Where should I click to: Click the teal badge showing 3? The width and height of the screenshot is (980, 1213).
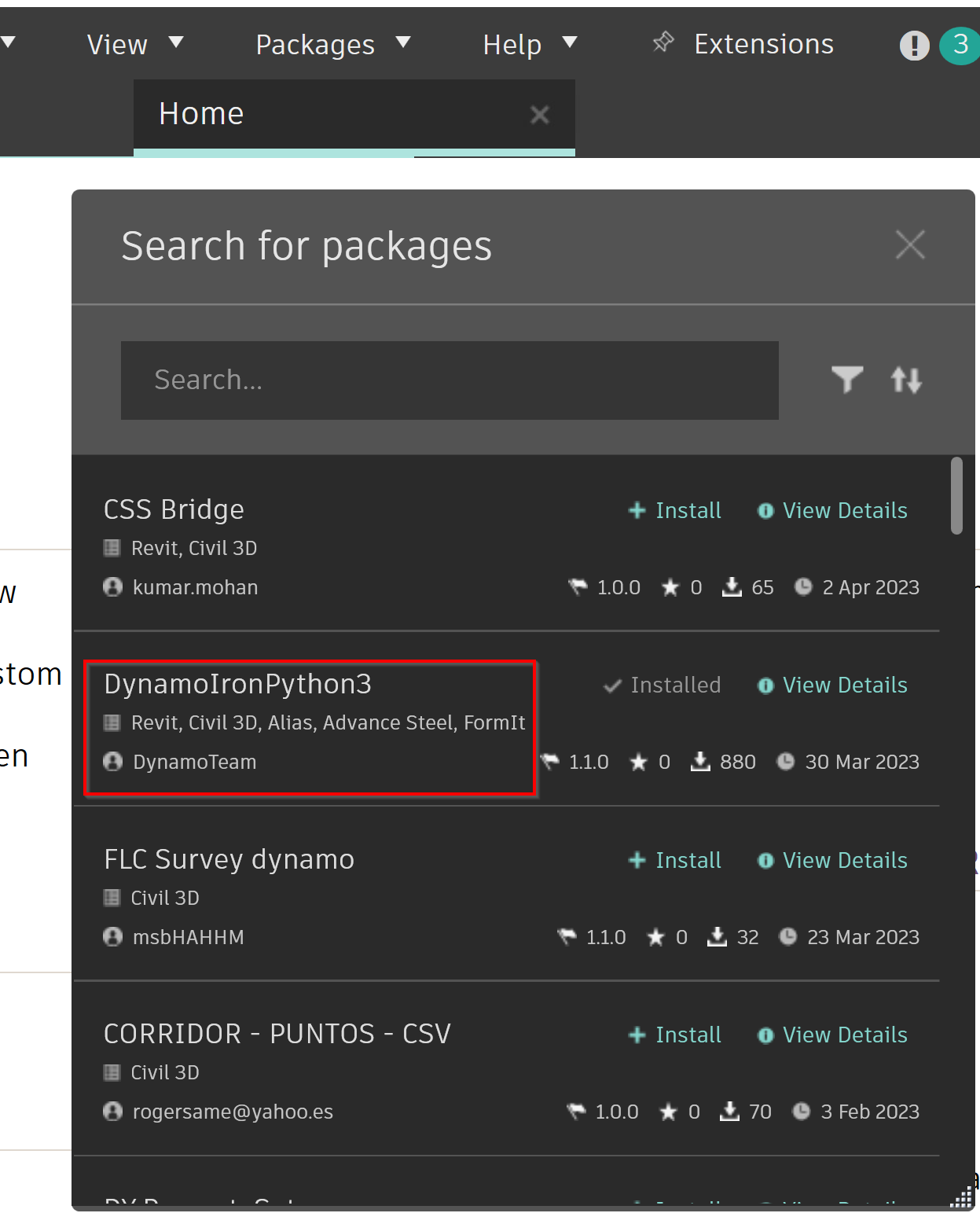(x=960, y=46)
